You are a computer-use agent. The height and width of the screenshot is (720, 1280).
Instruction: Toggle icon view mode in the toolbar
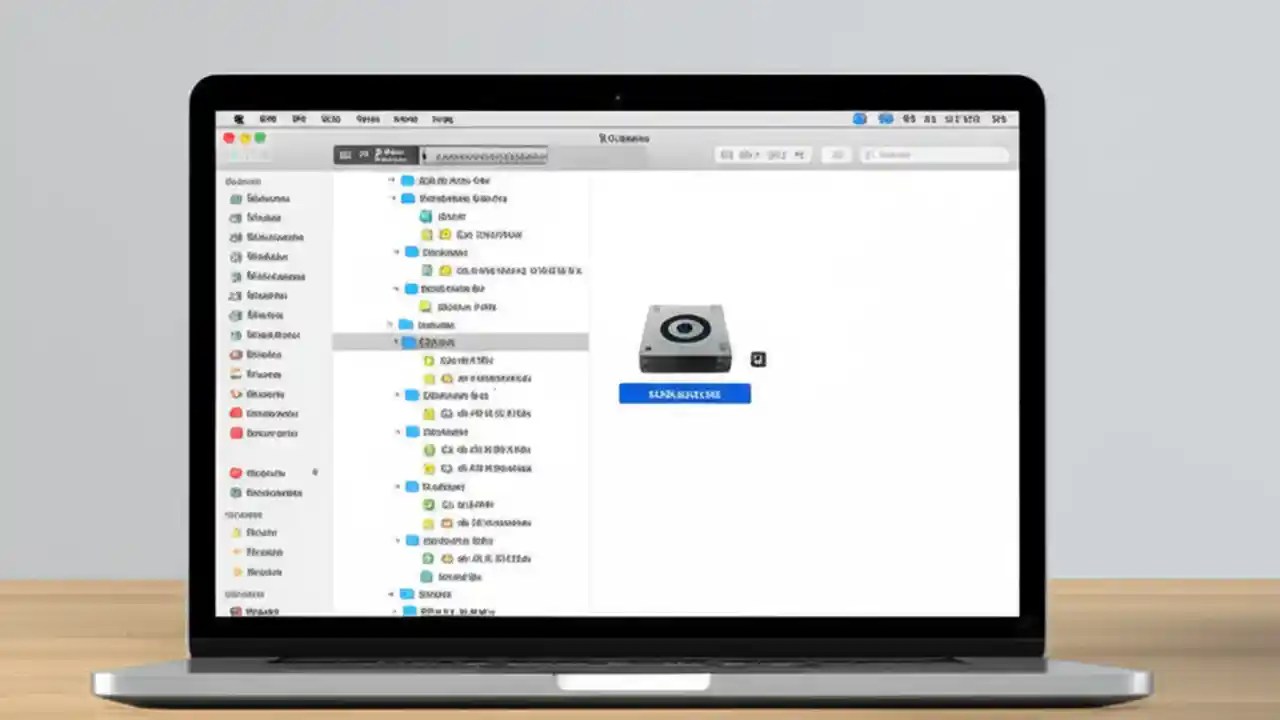tap(727, 155)
